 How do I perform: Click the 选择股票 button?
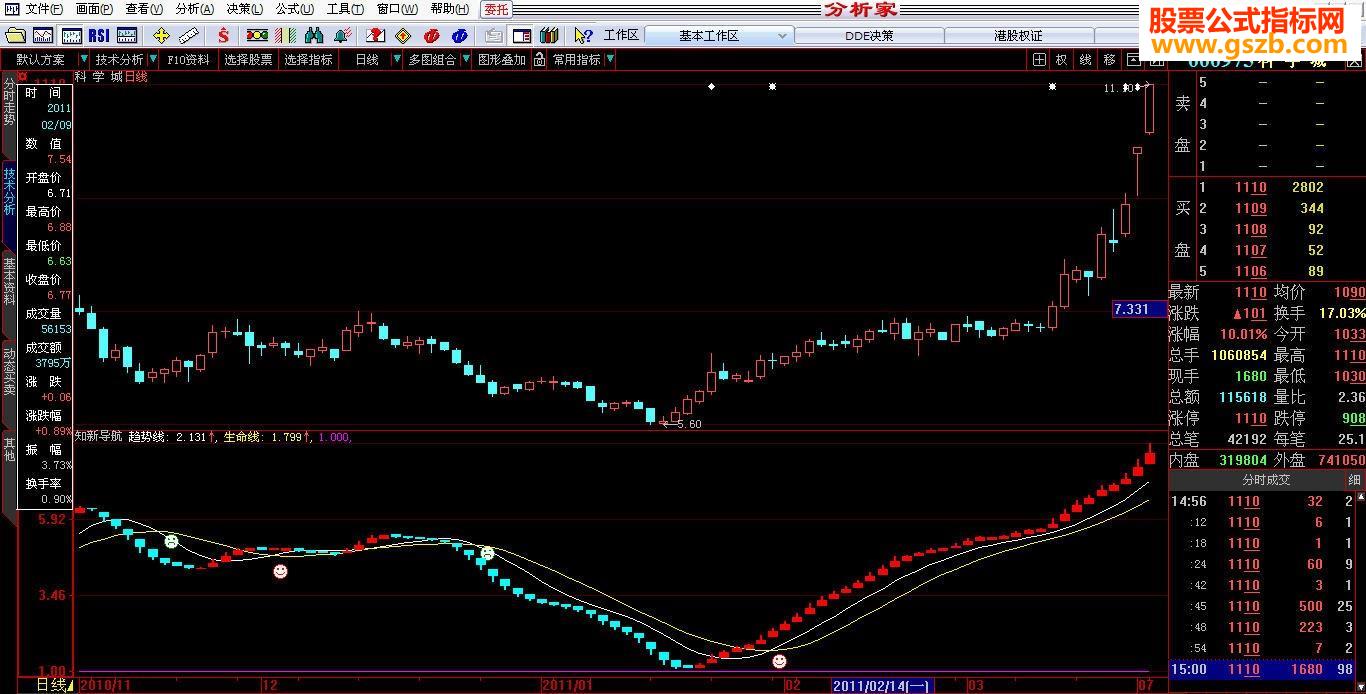click(248, 59)
